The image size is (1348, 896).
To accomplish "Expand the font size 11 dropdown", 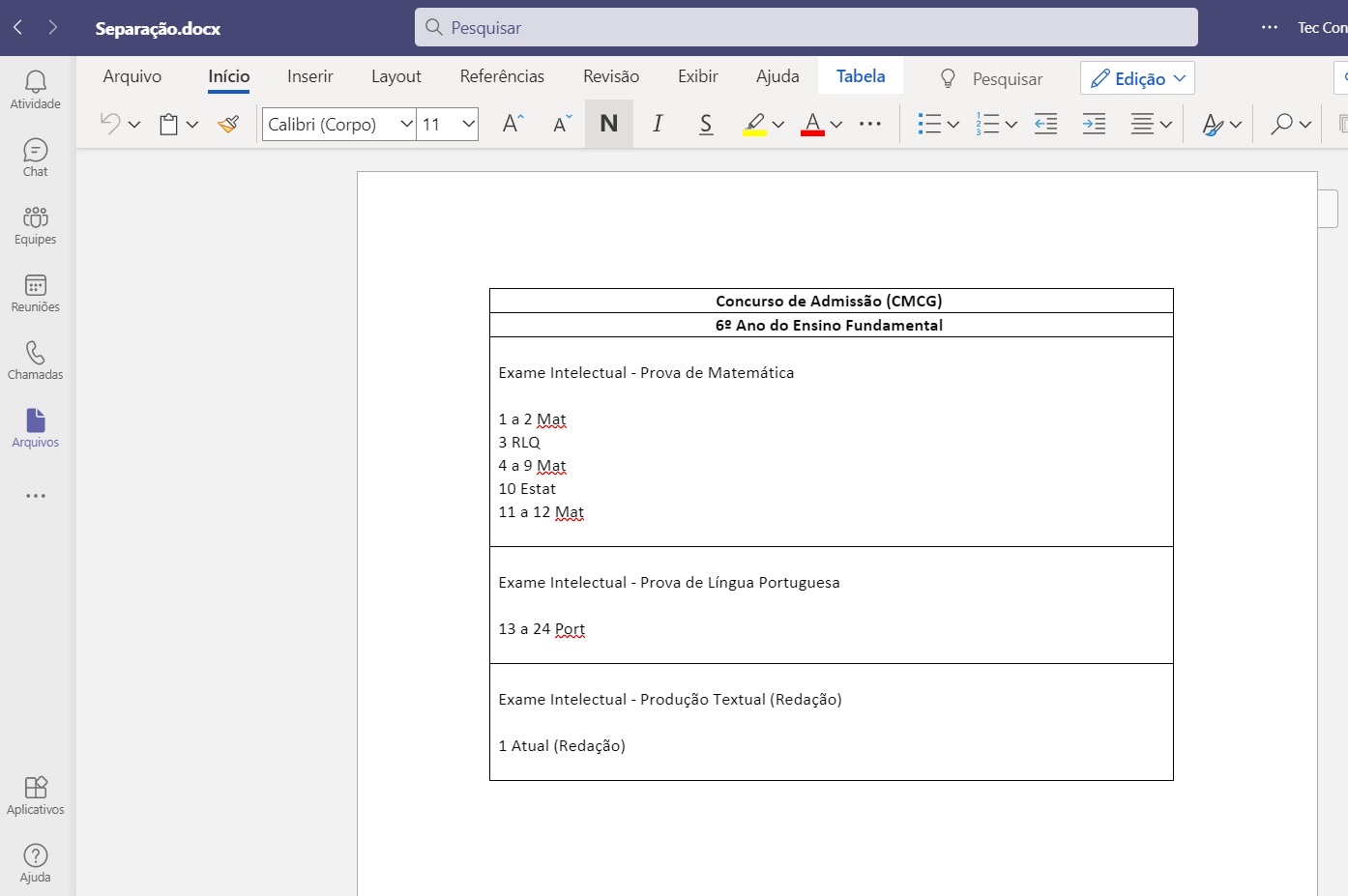I will pos(468,124).
